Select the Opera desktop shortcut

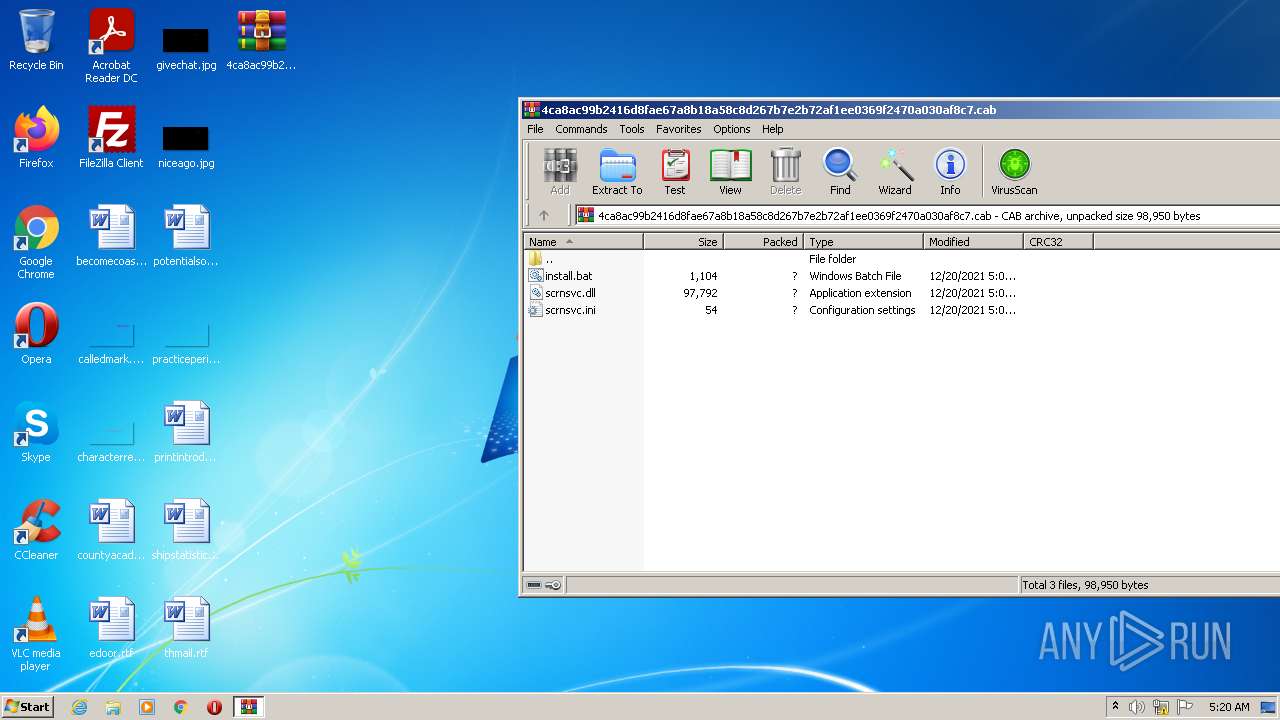36,334
